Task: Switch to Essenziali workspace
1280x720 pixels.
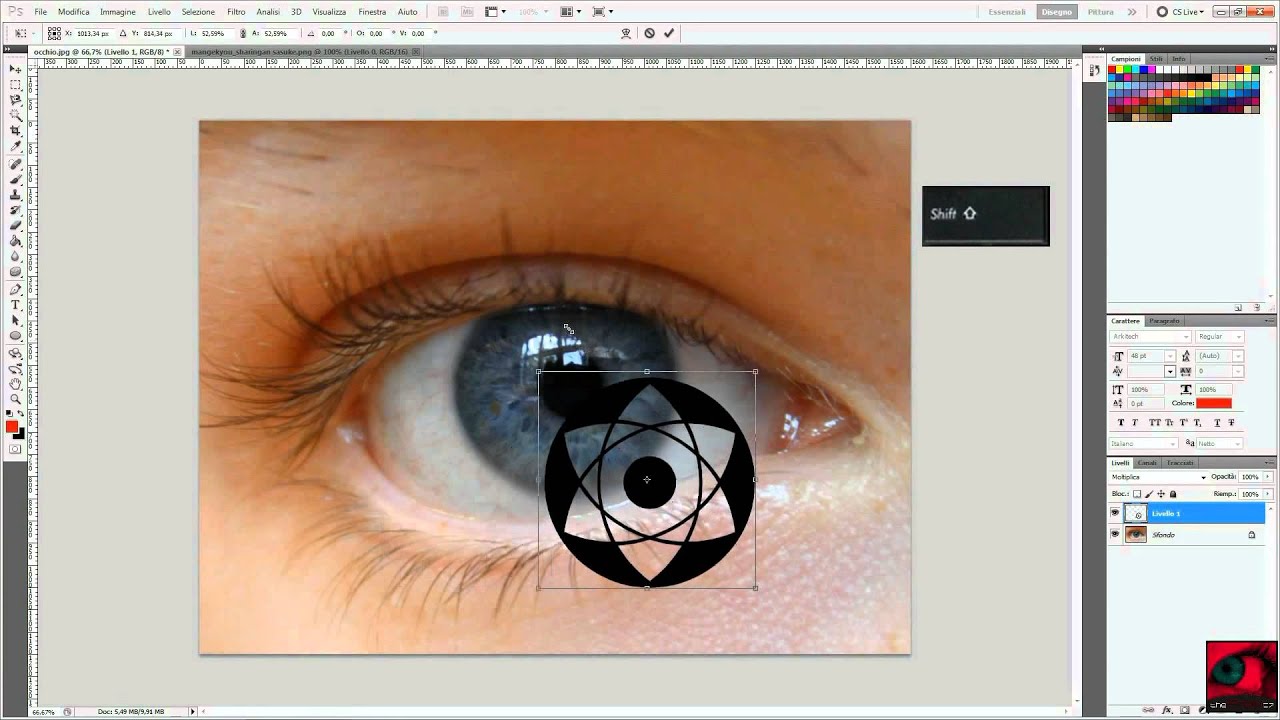Action: (1007, 12)
